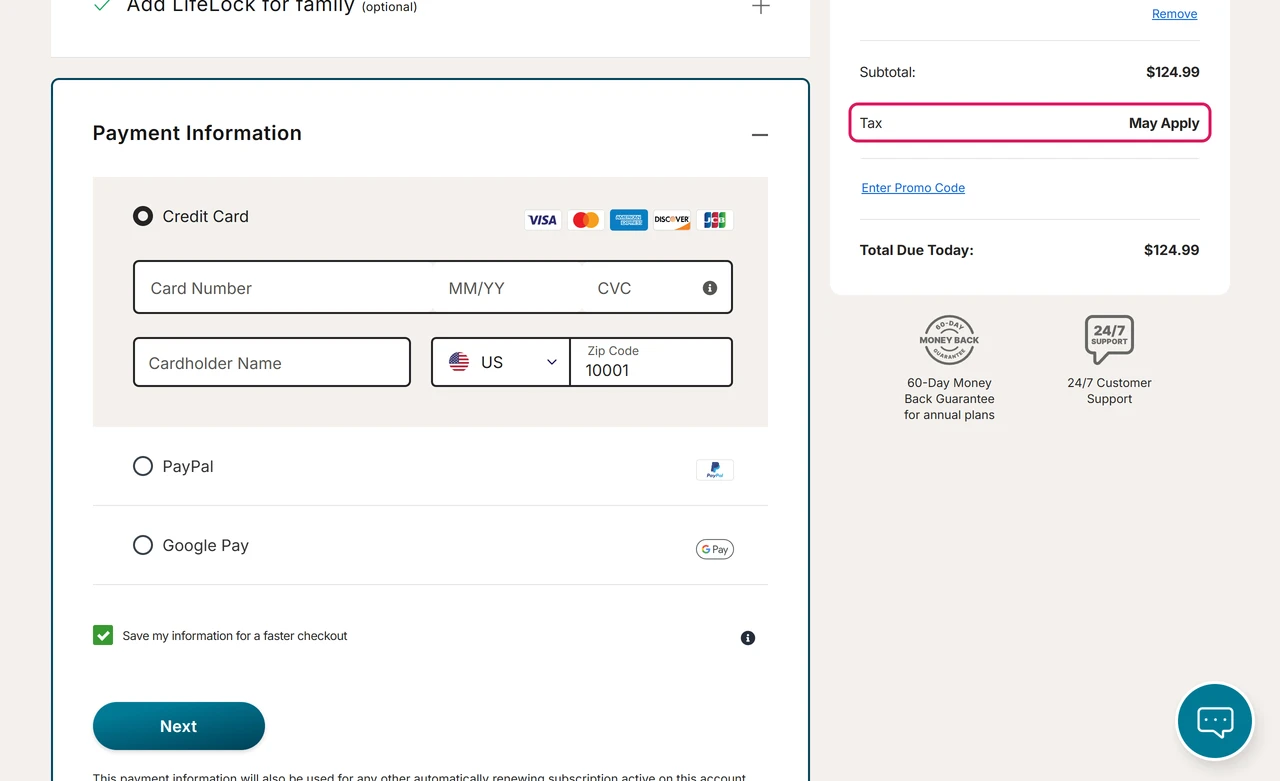Click the American Express logo

click(x=629, y=220)
